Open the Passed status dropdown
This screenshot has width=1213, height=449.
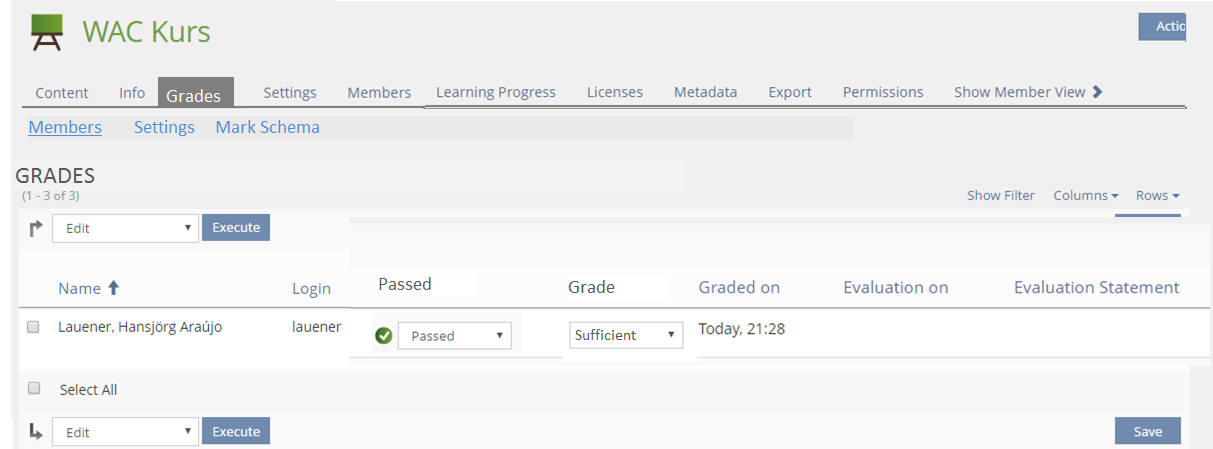pos(454,336)
